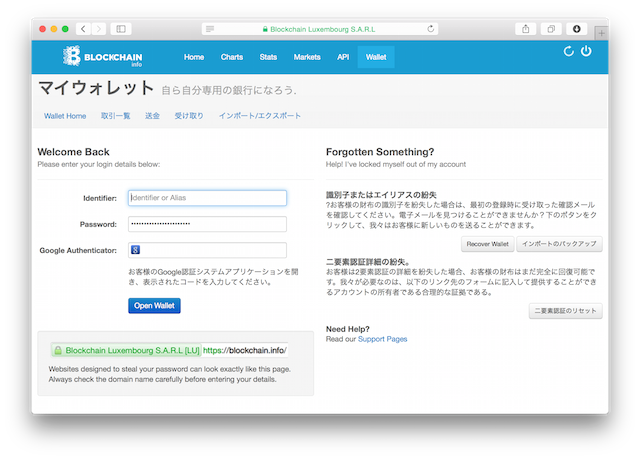Viewport: 640px width, 459px height.
Task: Open Safari share menu icon
Action: pos(525,29)
